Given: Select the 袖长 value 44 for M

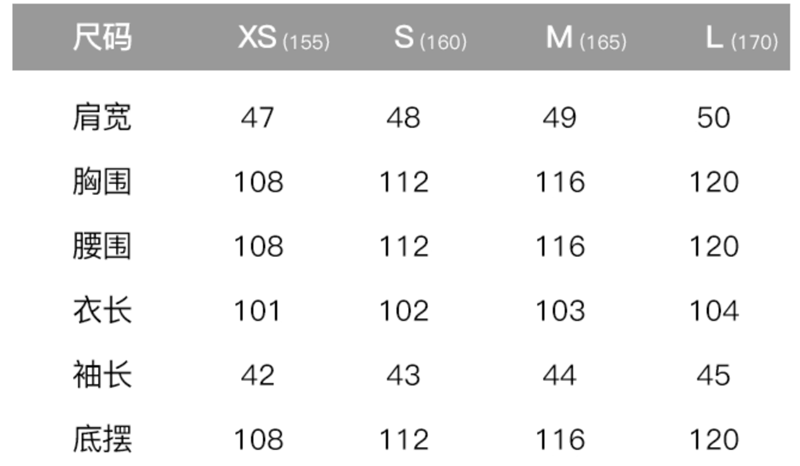Looking at the screenshot, I should [x=560, y=375].
